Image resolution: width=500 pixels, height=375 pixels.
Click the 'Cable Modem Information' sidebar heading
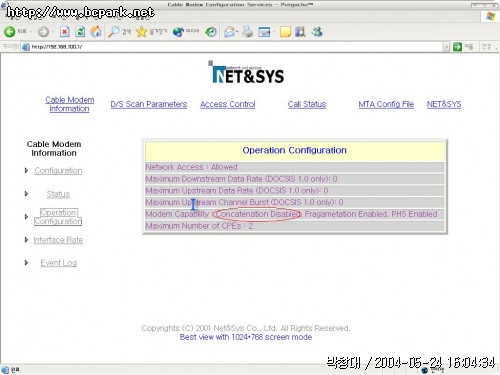point(54,148)
